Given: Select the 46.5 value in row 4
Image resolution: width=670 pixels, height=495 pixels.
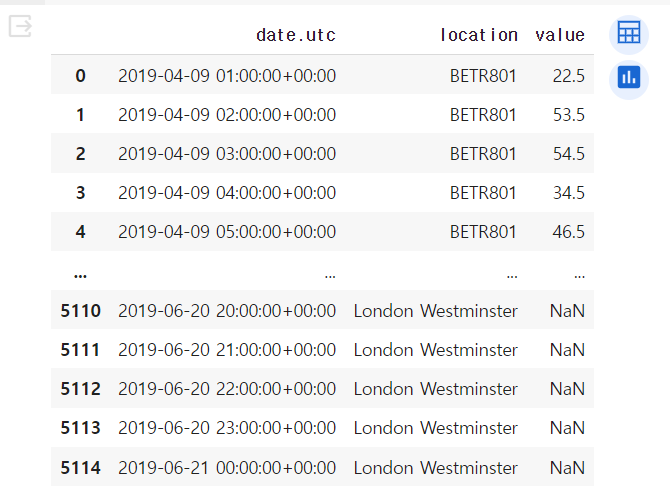Looking at the screenshot, I should pyautogui.click(x=568, y=232).
